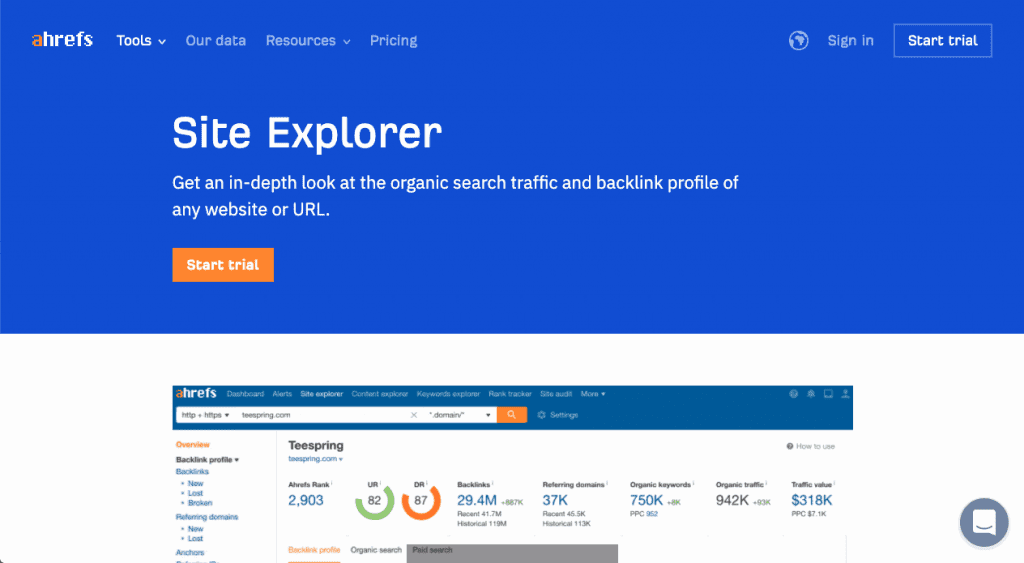Open Backlinks in the demo sidebar
The width and height of the screenshot is (1024, 563).
click(x=192, y=472)
